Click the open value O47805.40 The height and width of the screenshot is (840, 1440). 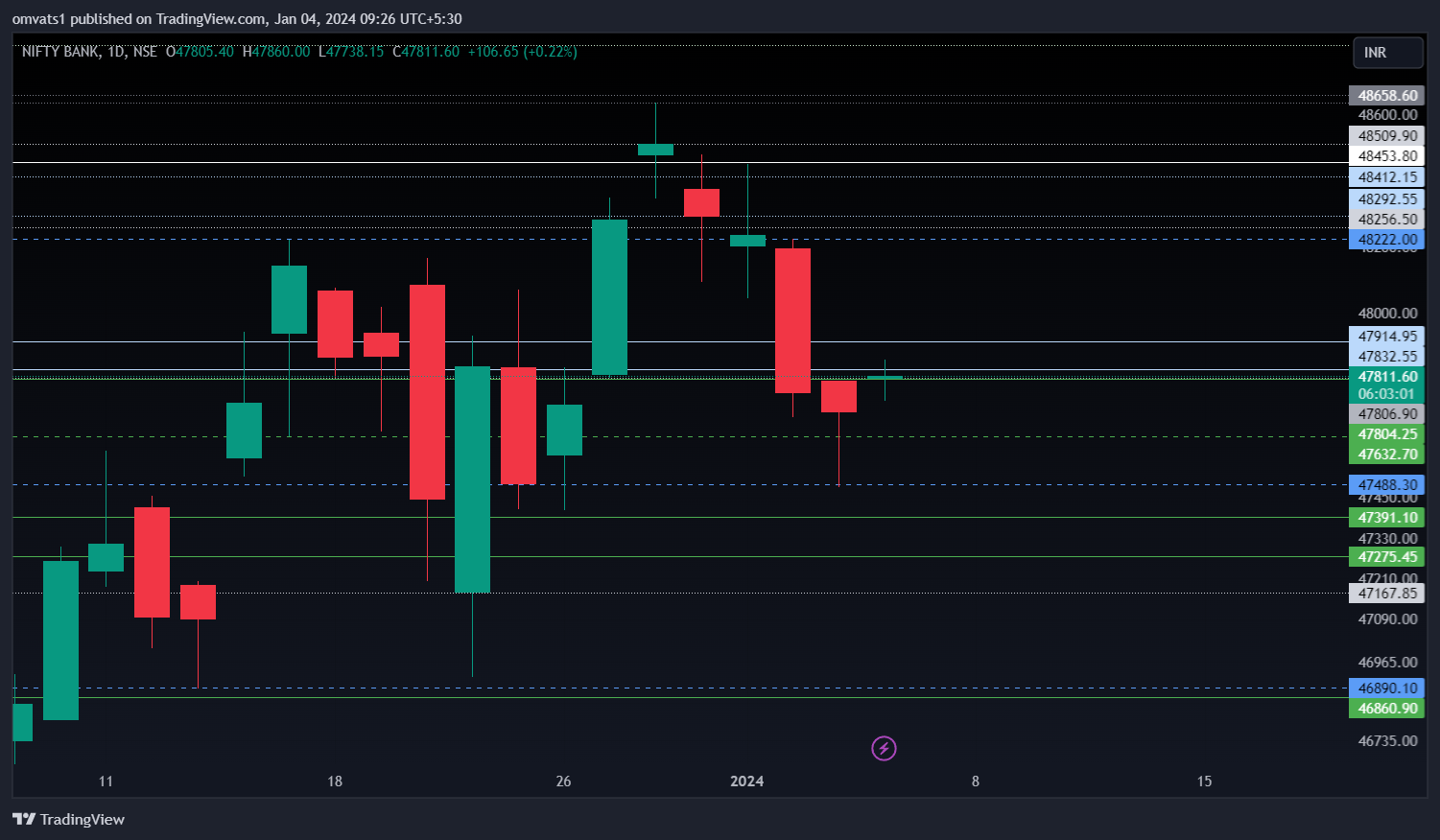point(200,52)
